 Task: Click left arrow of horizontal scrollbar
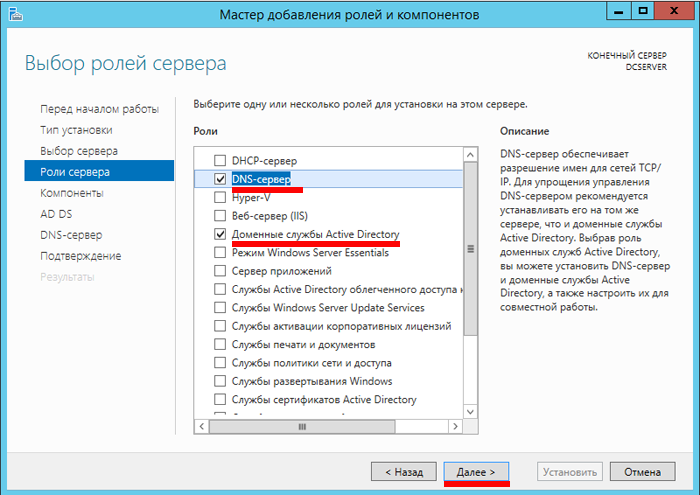click(202, 426)
